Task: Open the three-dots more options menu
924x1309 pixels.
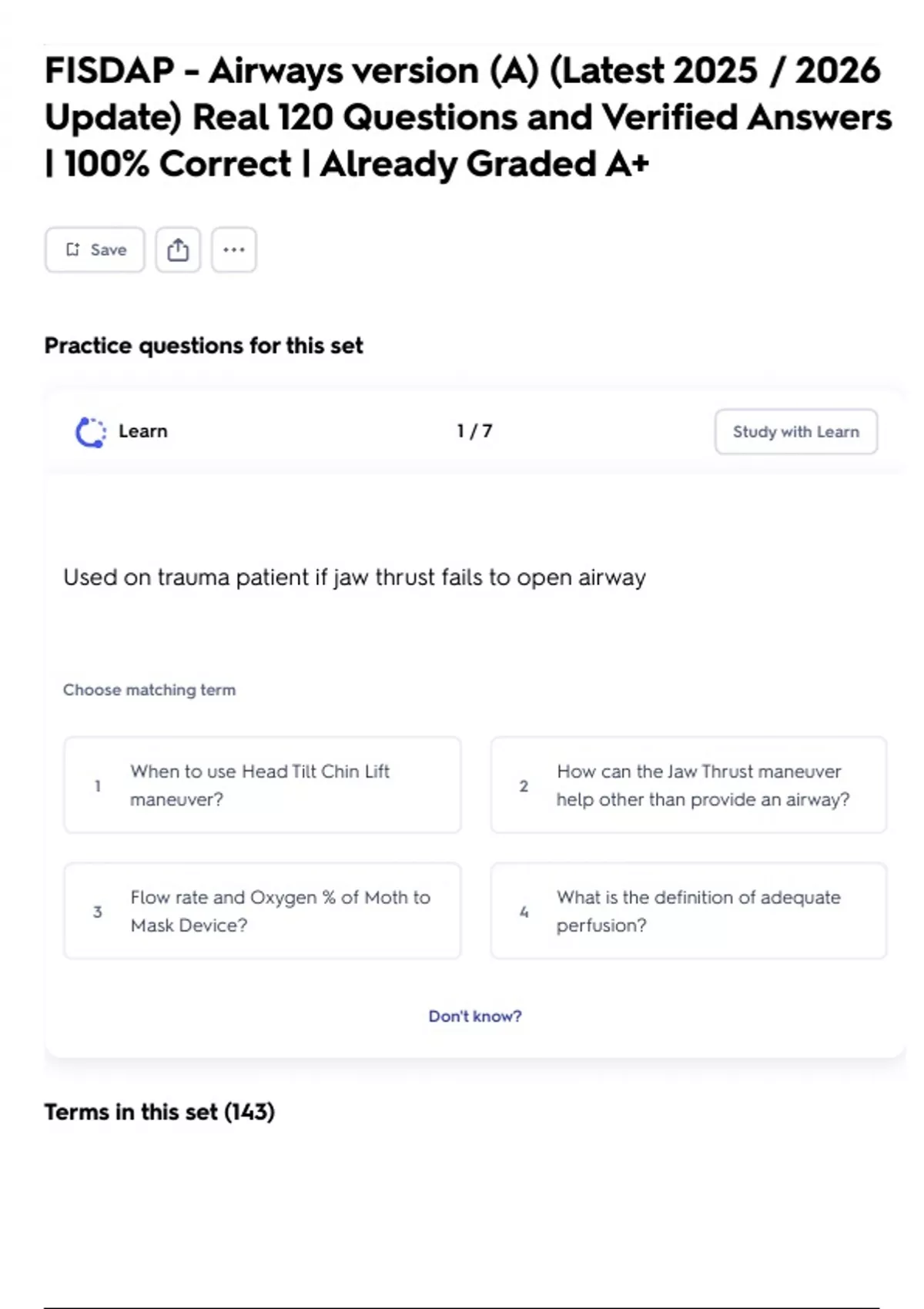Action: point(234,249)
